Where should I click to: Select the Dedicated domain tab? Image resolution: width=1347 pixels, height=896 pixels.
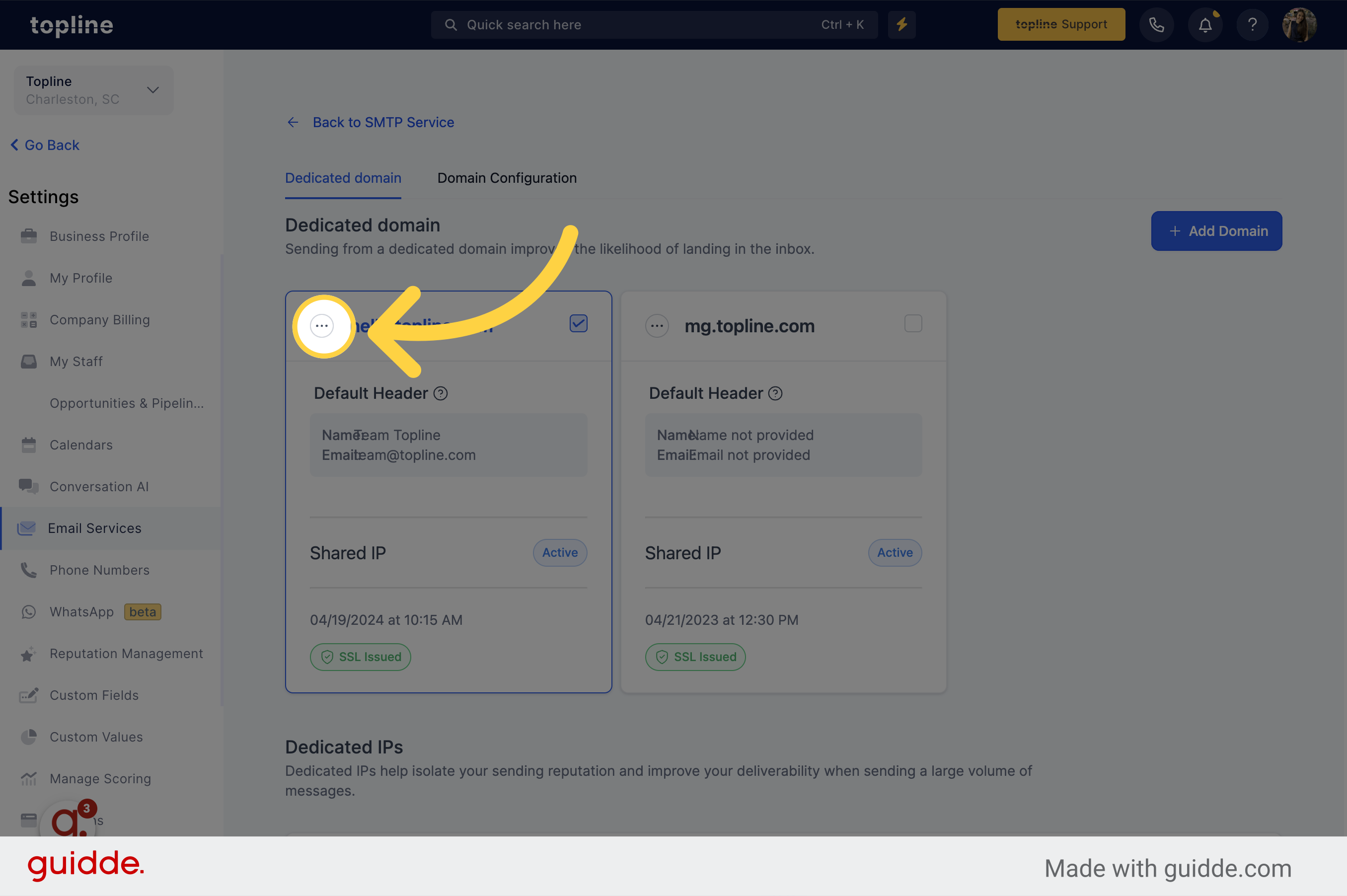pos(343,177)
